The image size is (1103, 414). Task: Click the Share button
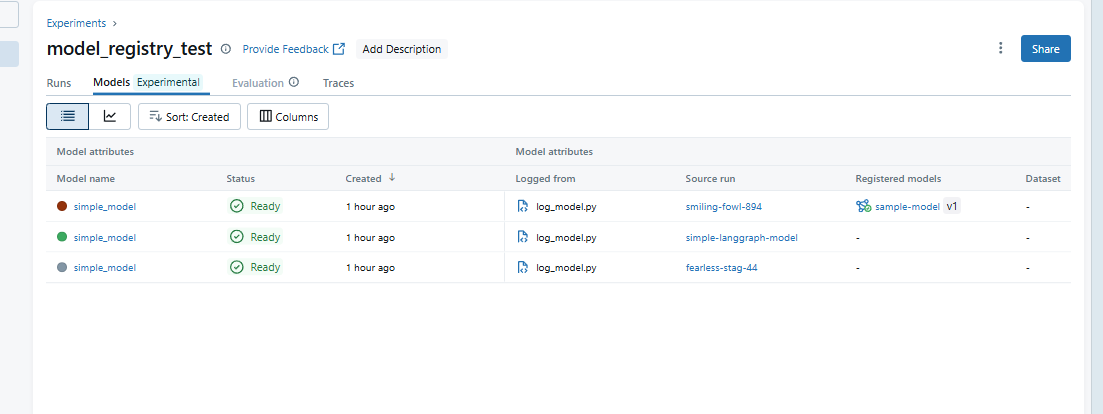[1045, 48]
